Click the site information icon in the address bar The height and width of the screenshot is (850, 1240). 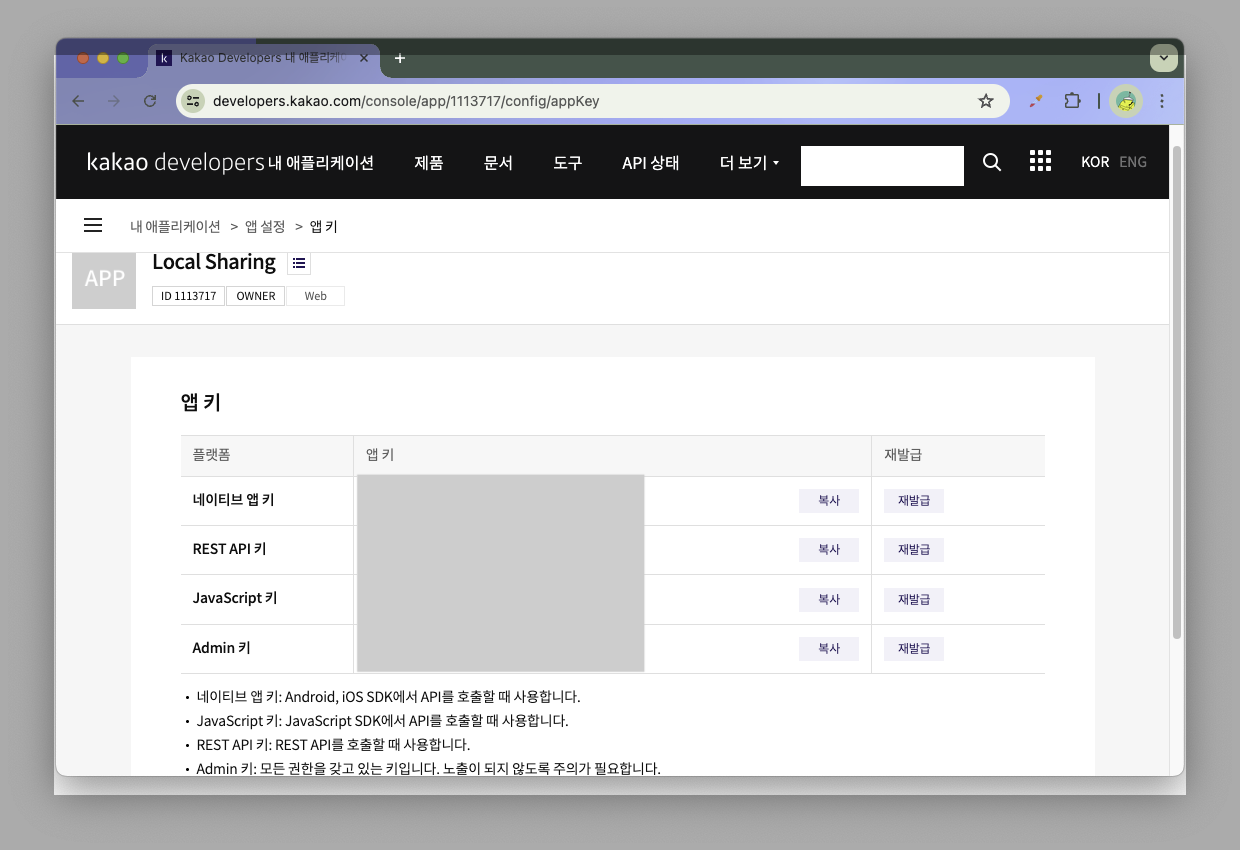193,101
